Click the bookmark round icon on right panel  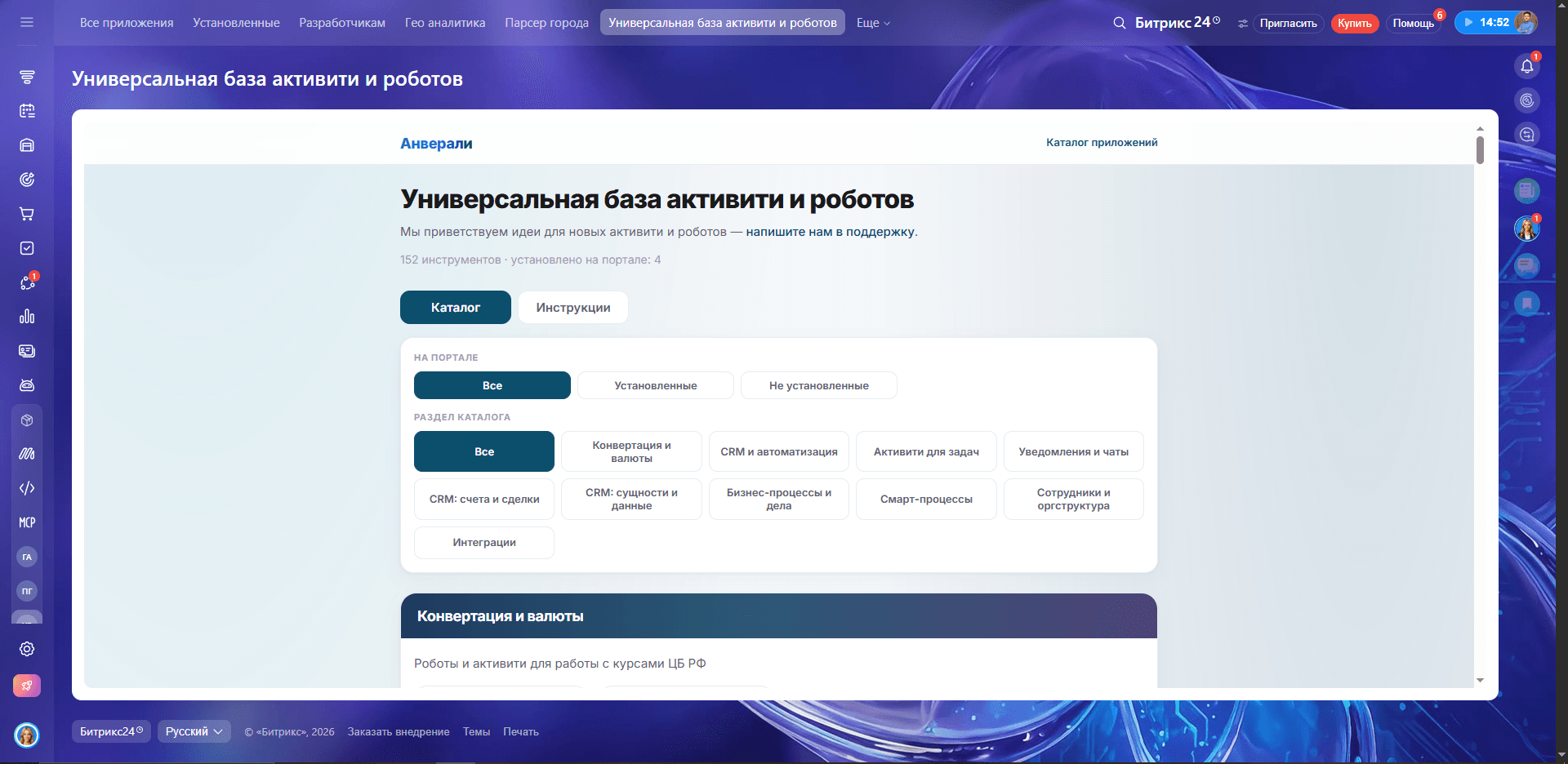click(1527, 304)
